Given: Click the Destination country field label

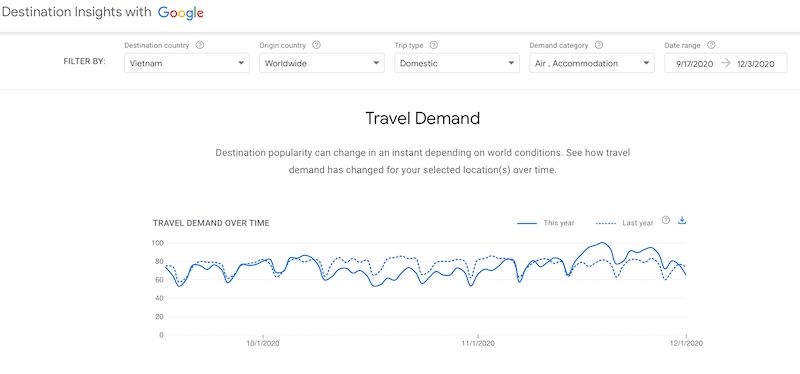Looking at the screenshot, I should (157, 45).
